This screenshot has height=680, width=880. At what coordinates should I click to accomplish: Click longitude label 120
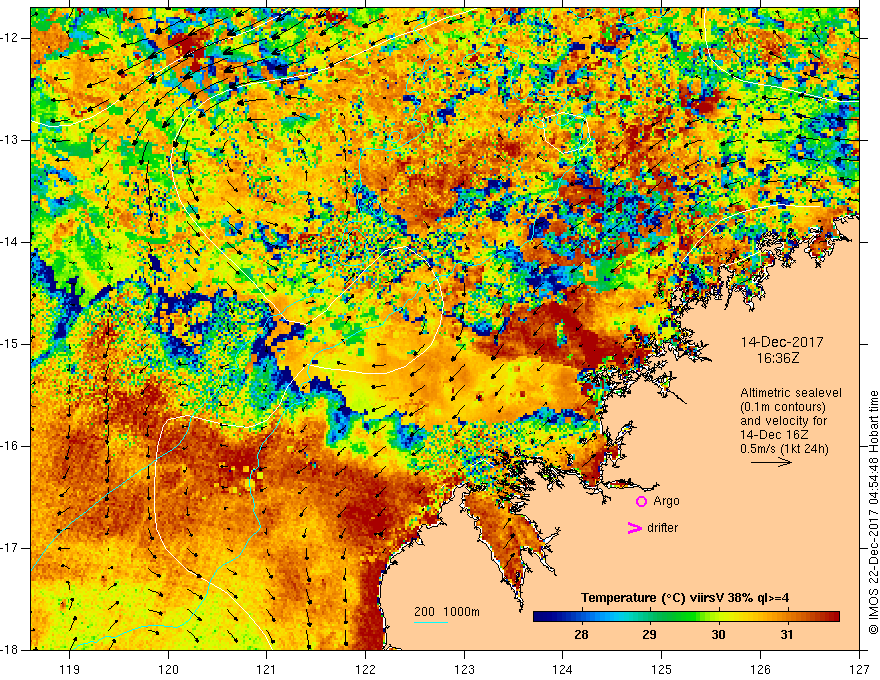click(168, 669)
